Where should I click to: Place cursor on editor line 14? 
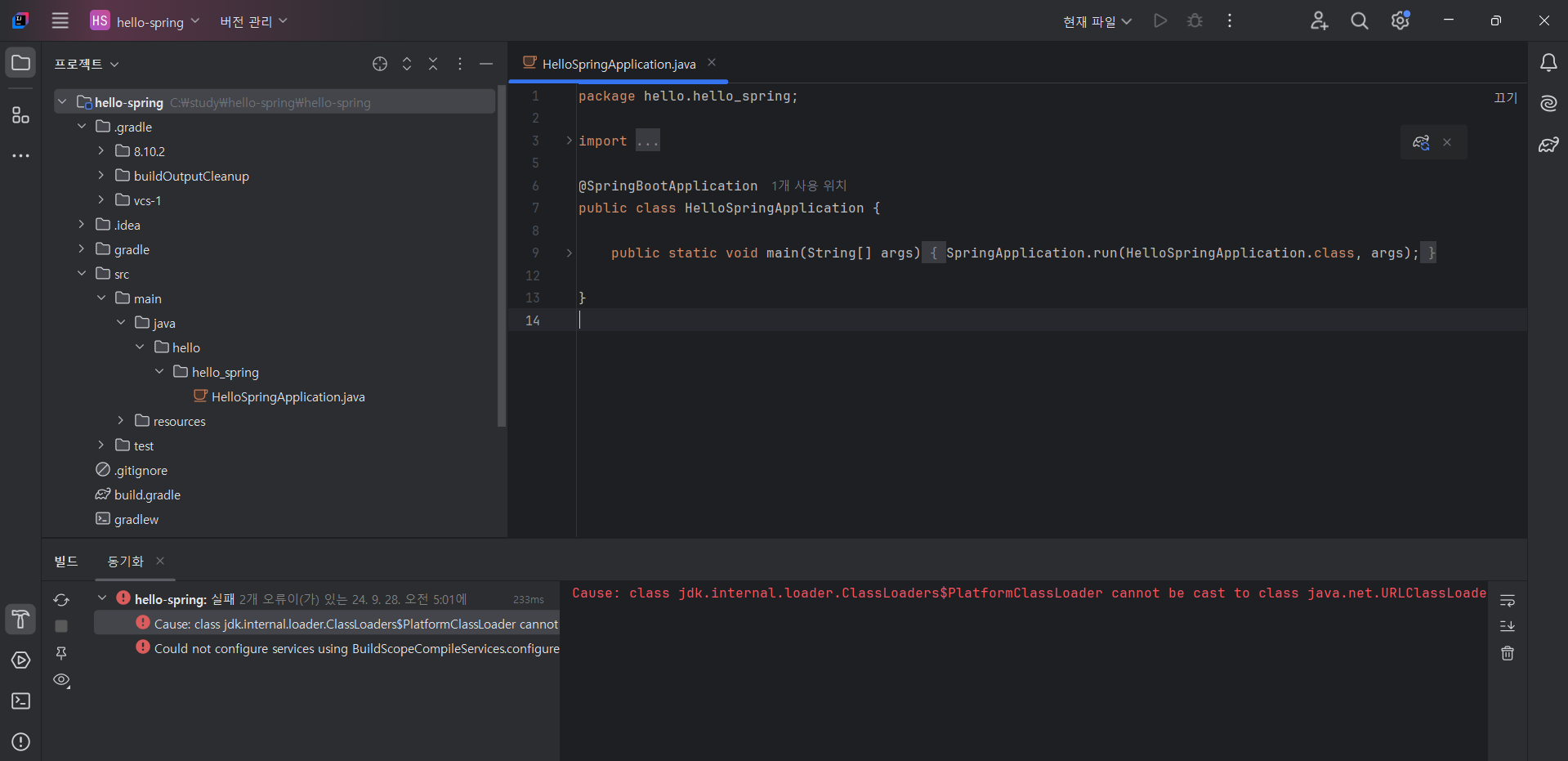coord(1052,320)
